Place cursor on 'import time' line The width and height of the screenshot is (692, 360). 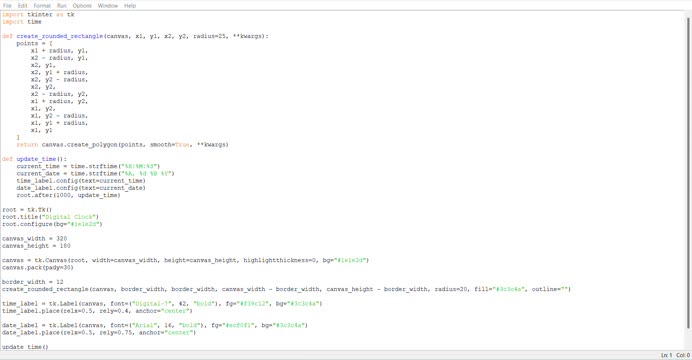coord(22,22)
